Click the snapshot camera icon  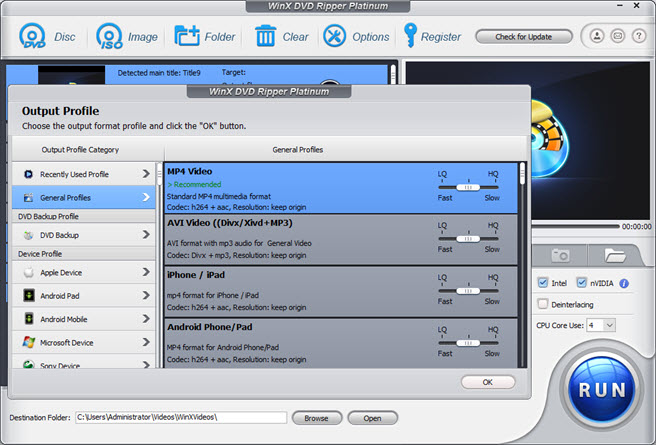(561, 256)
